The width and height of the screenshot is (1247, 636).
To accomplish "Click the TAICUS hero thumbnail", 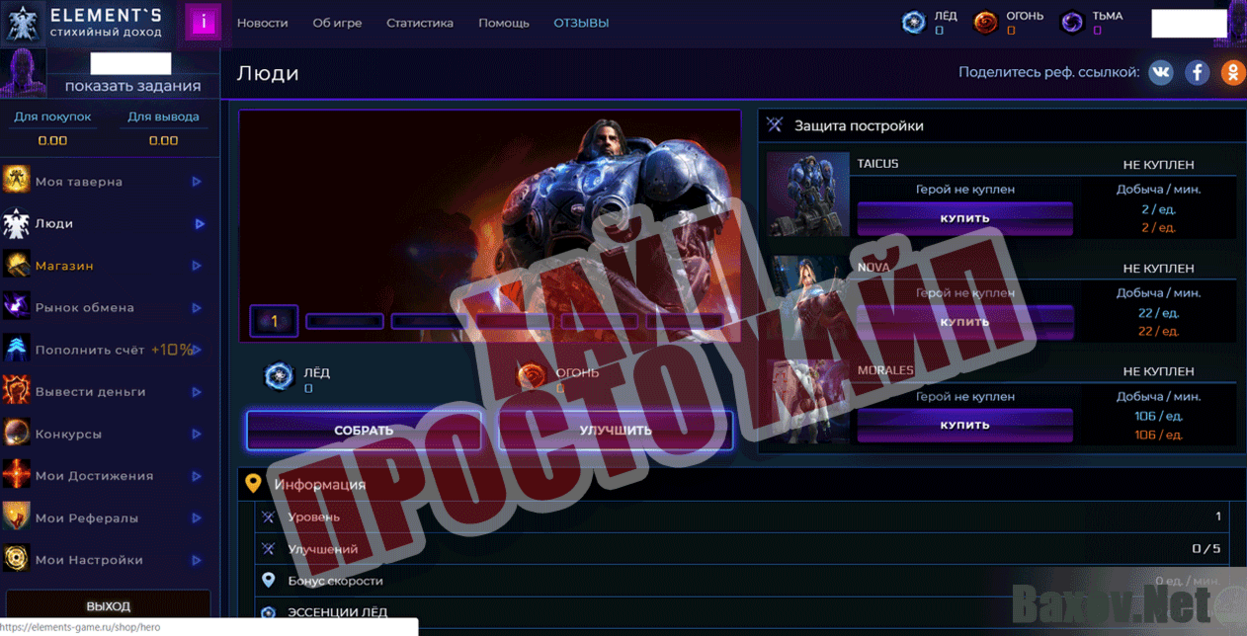I will 808,194.
